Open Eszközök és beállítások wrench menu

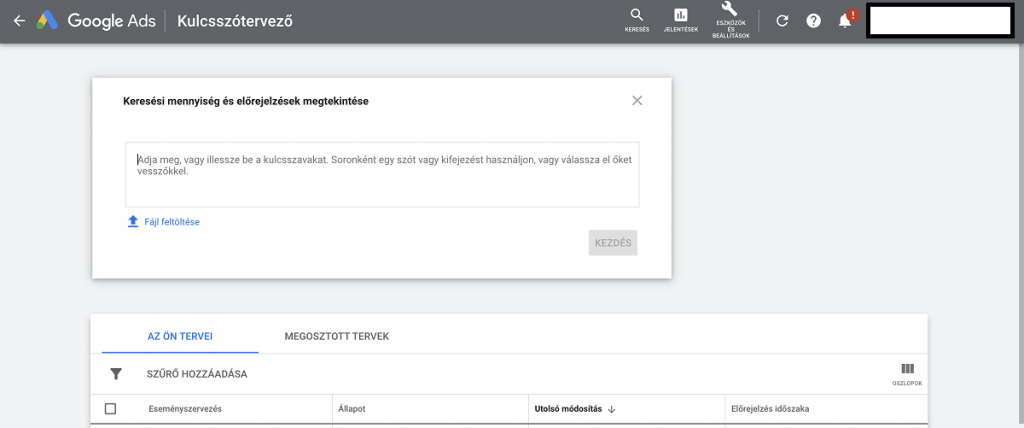point(731,20)
